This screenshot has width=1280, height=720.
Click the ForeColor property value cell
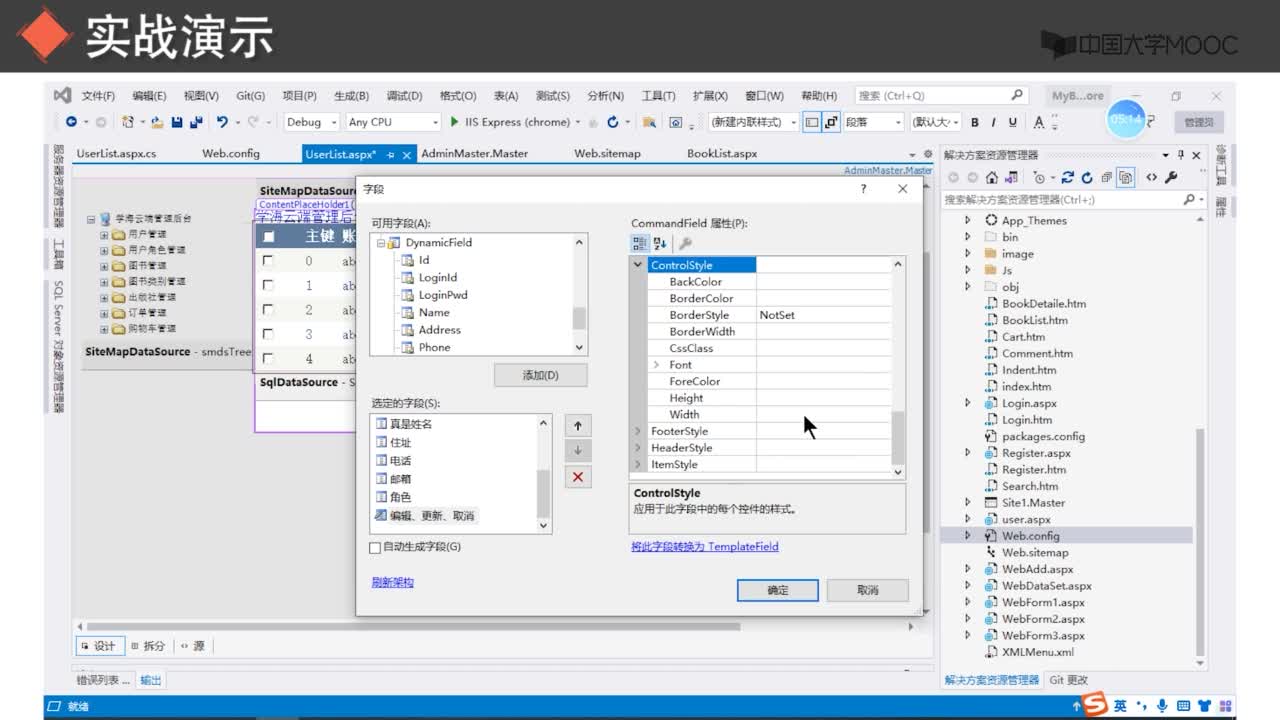[823, 381]
